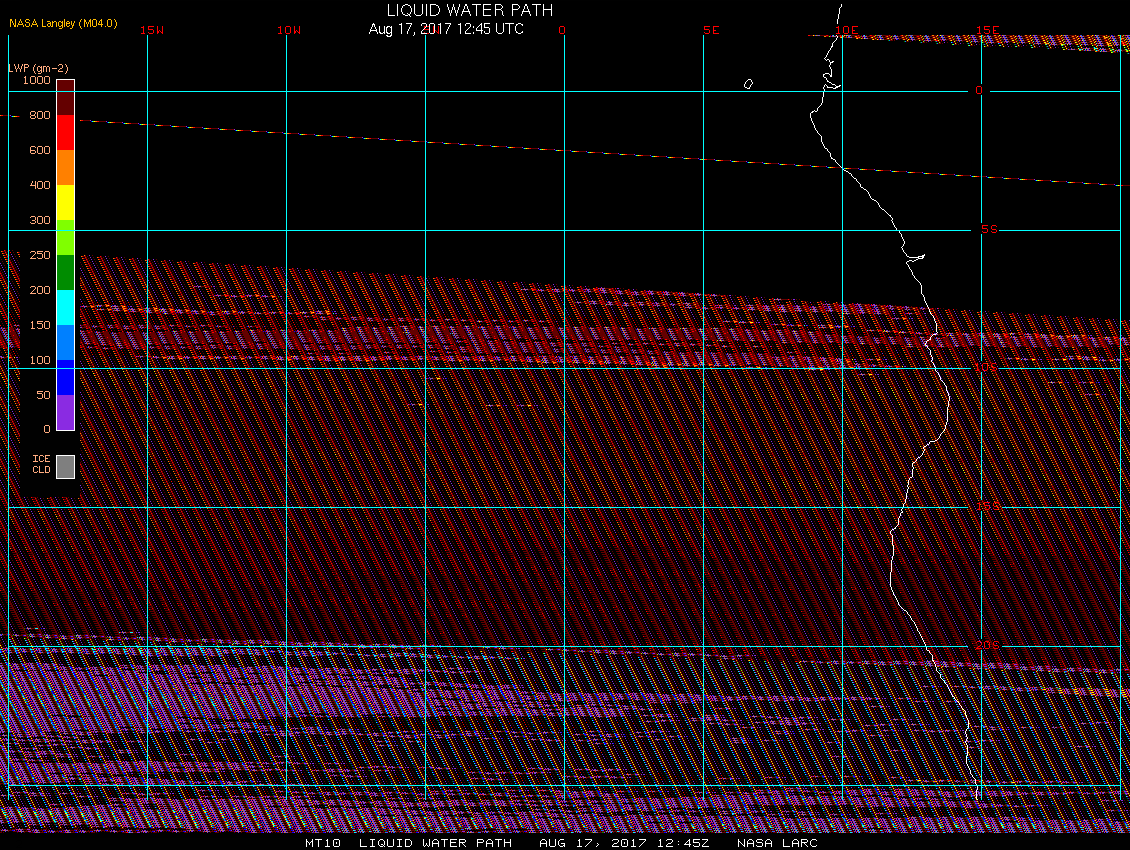Pick the dark green 200–250 legend swatch

pyautogui.click(x=66, y=273)
